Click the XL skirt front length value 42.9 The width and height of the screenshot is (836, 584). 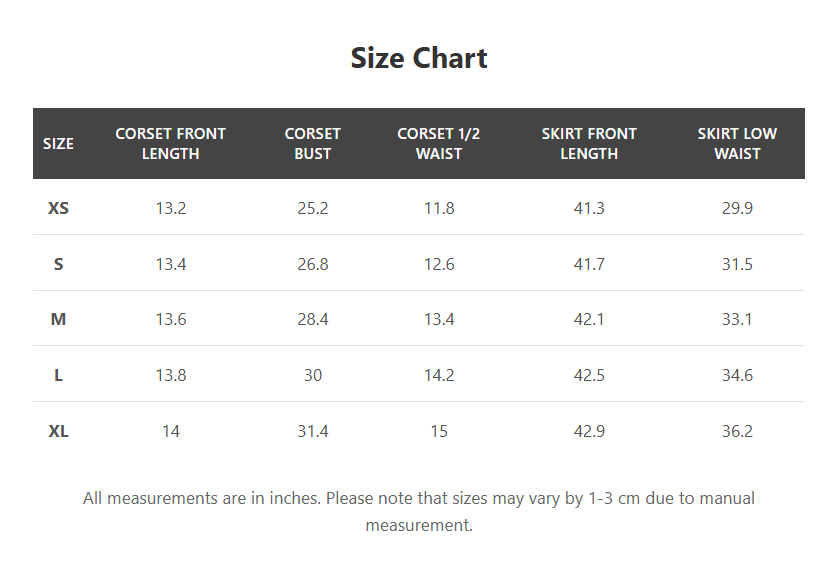pyautogui.click(x=589, y=431)
